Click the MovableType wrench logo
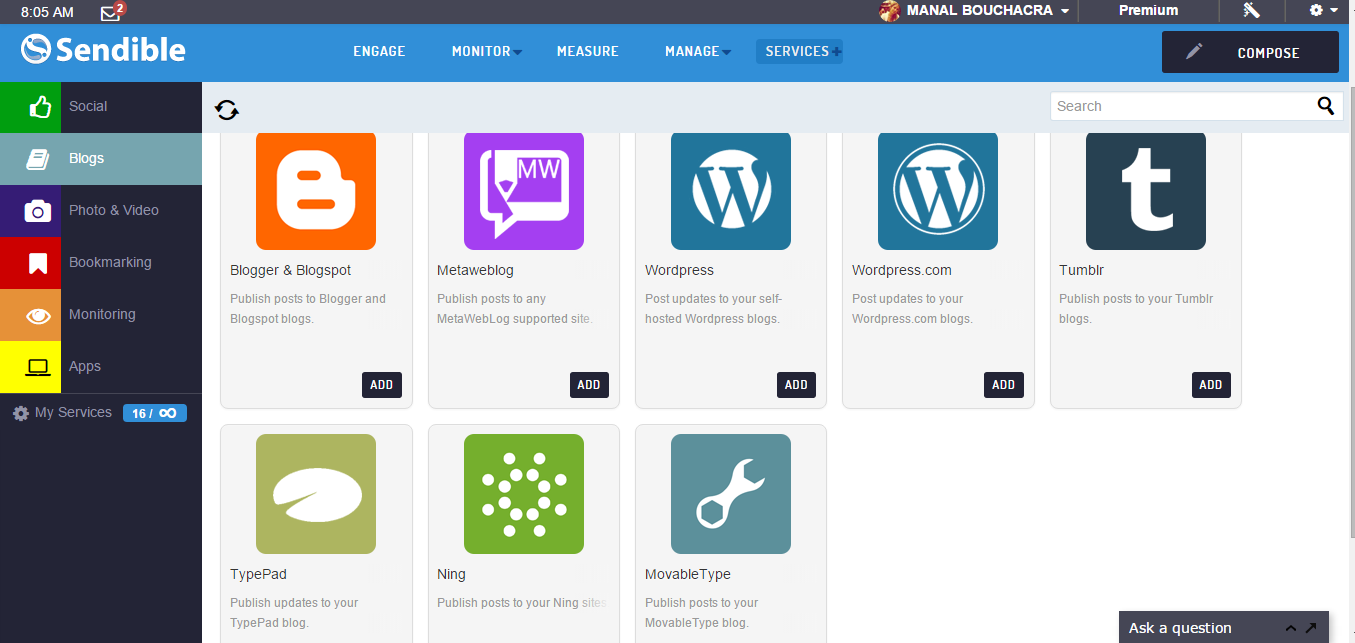Image resolution: width=1355 pixels, height=643 pixels. 731,494
